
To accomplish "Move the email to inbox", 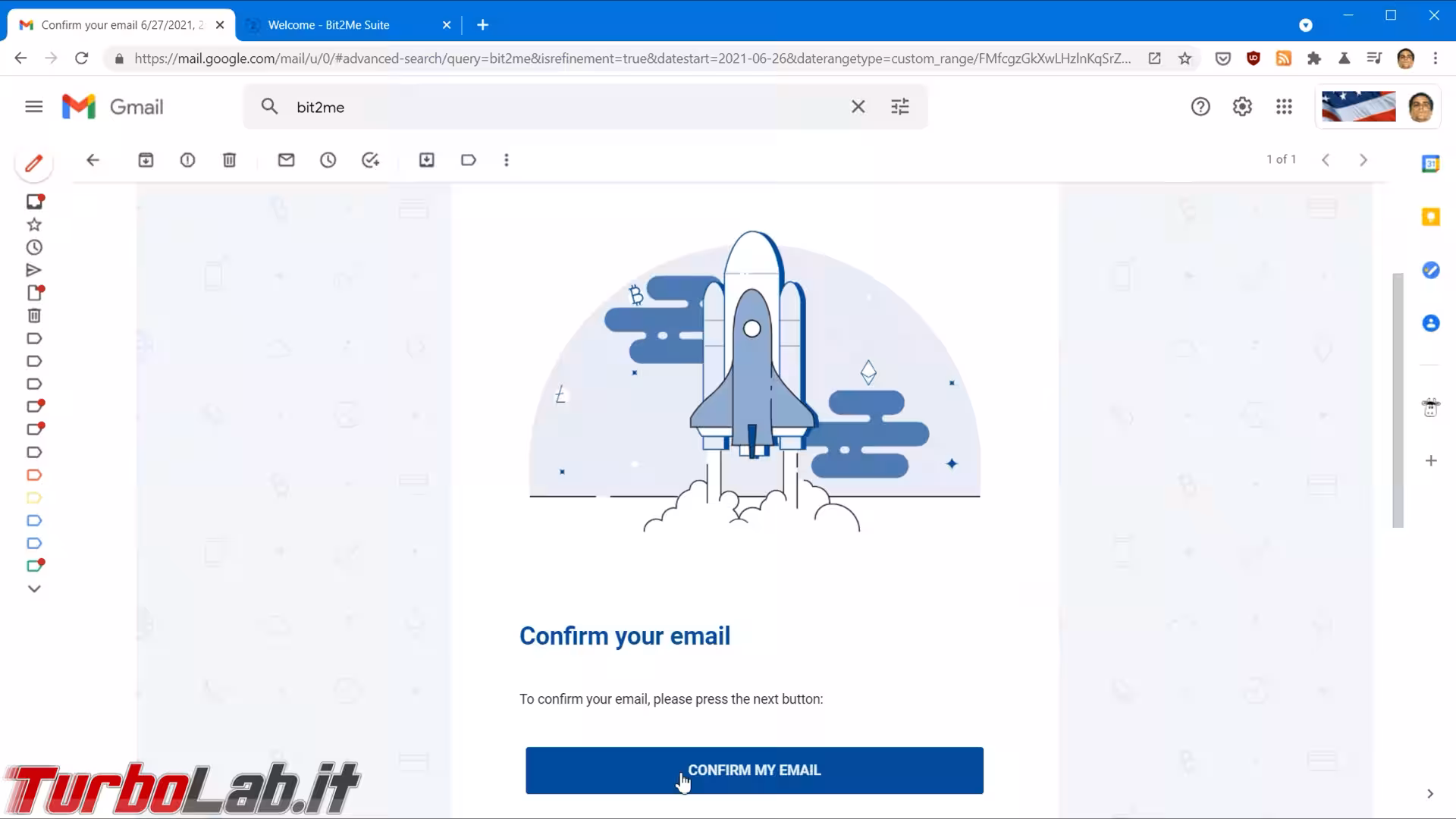I will pos(427,160).
